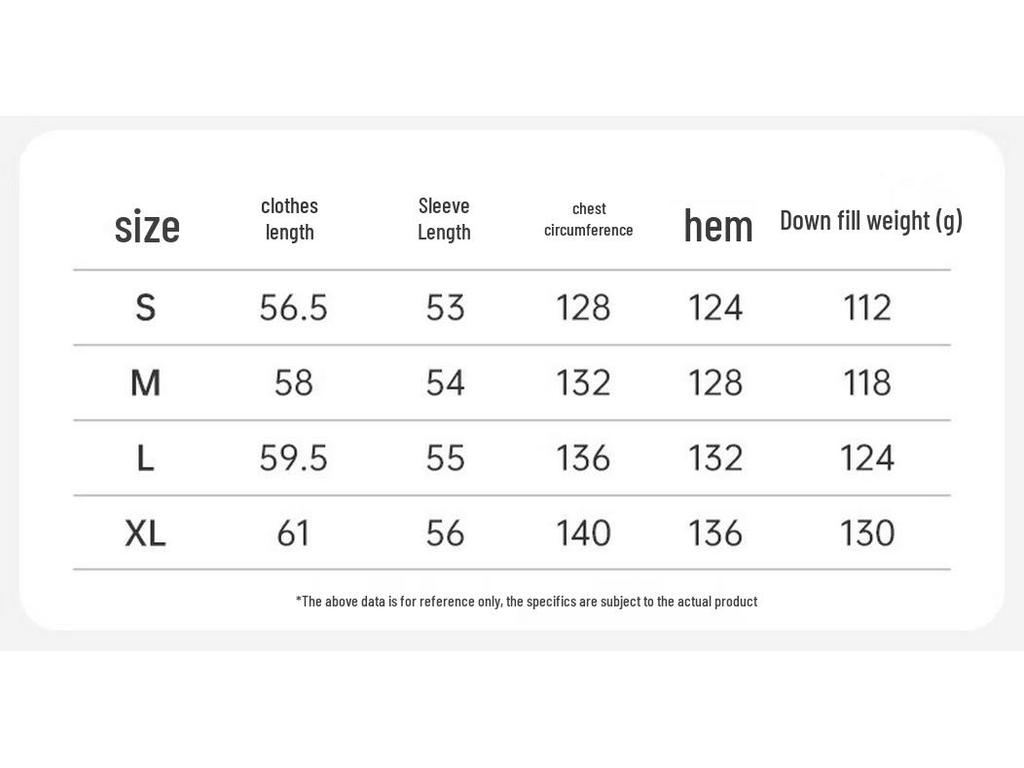Click the sleeve length value 53
This screenshot has height=768, width=1024.
point(445,307)
